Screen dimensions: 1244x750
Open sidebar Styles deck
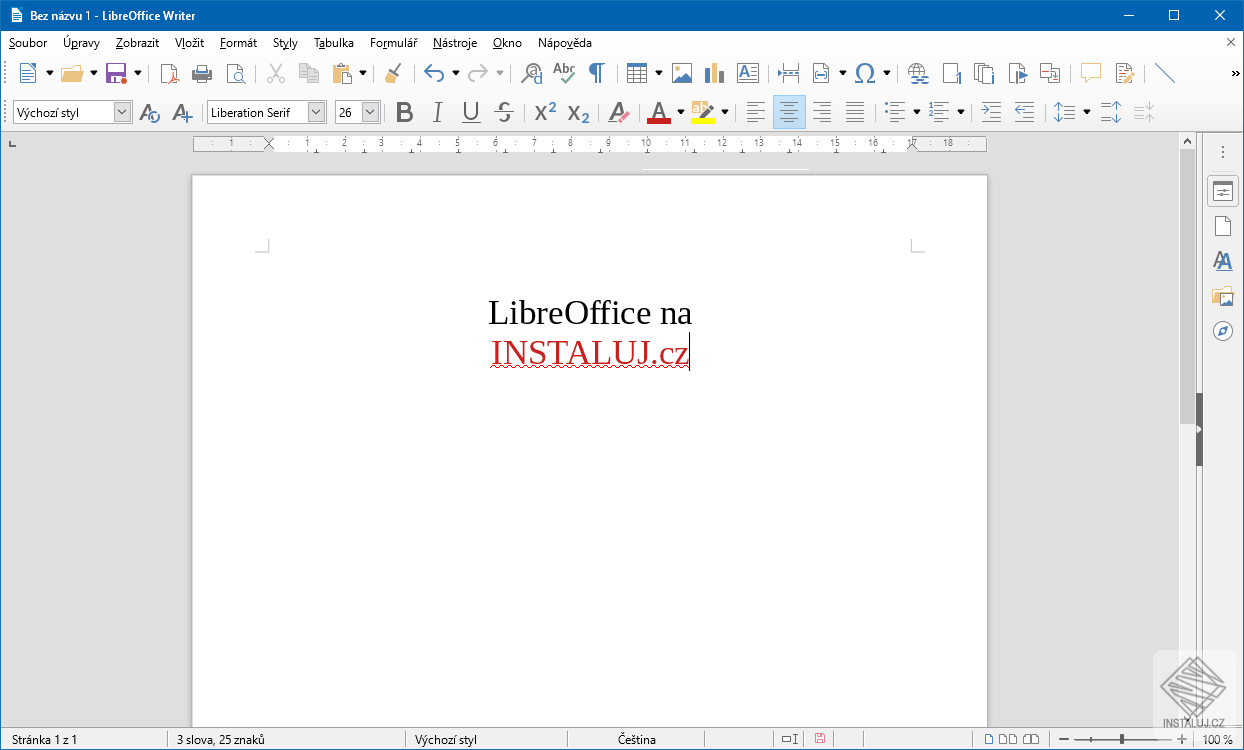coord(1223,261)
